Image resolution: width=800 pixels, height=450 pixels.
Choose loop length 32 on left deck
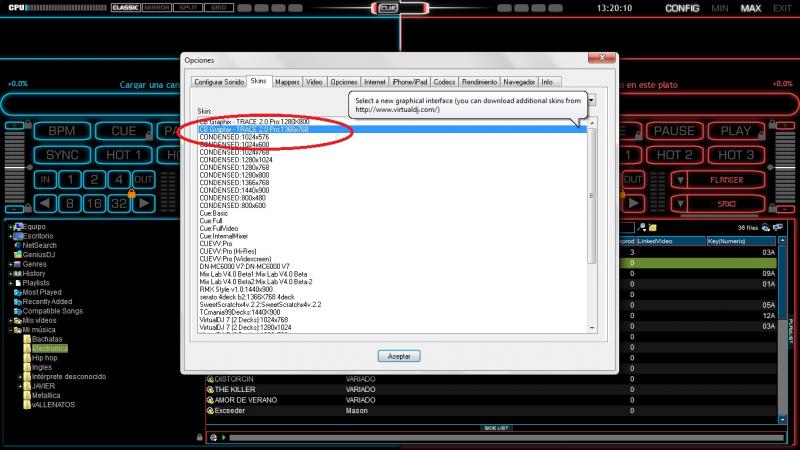pos(119,204)
